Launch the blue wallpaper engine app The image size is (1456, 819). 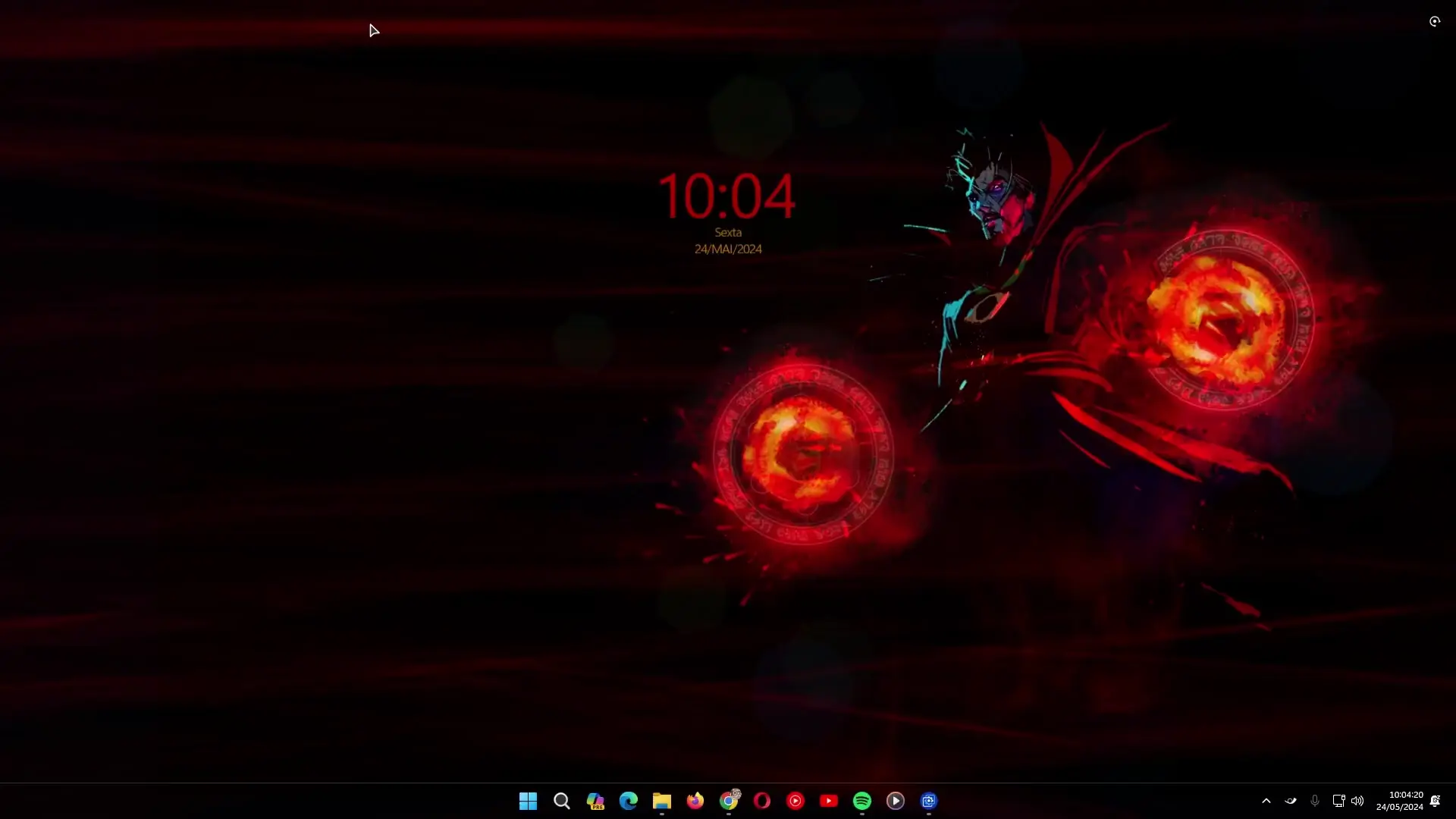pos(929,800)
